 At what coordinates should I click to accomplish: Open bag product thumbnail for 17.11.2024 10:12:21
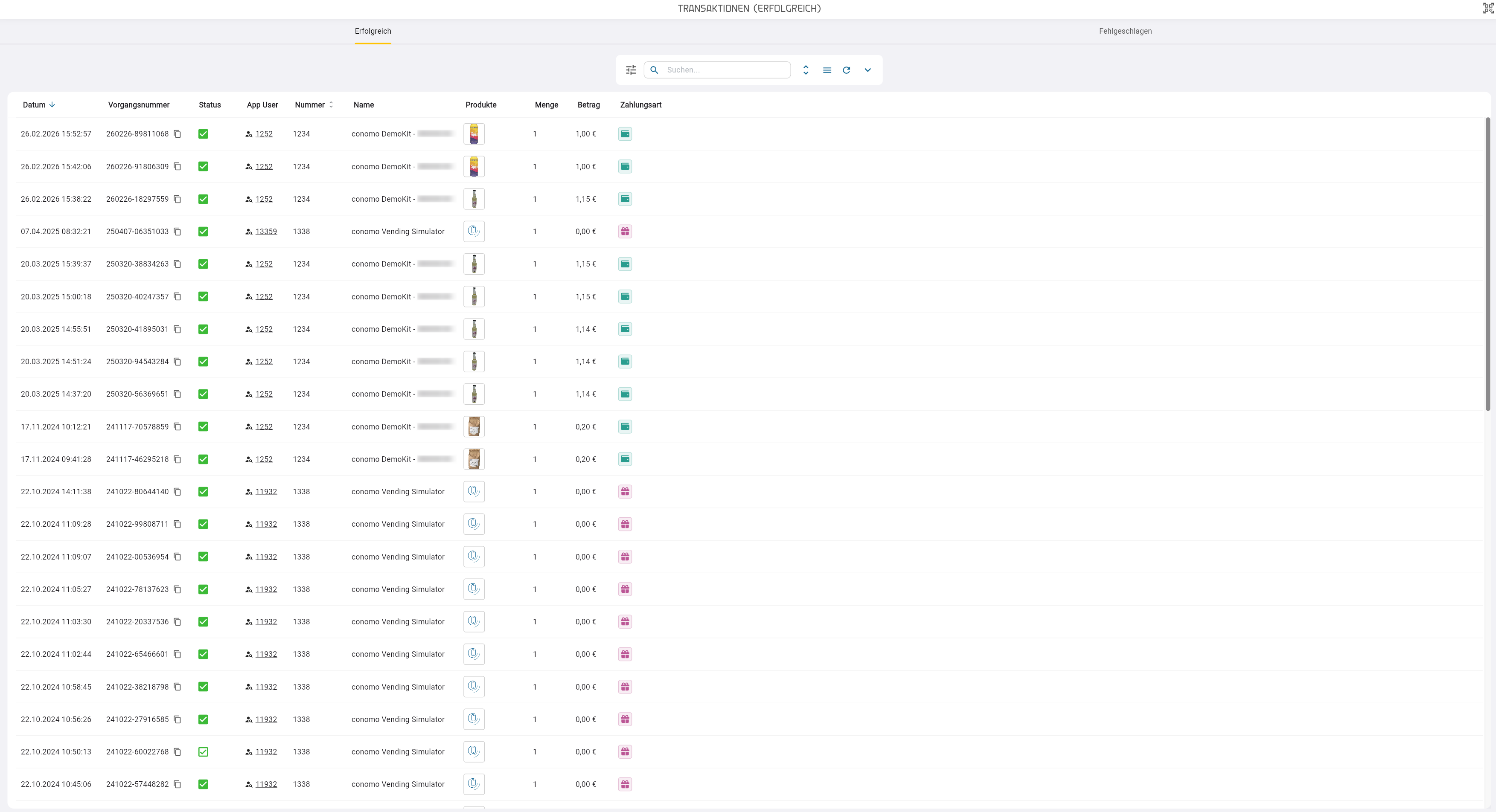coord(474,426)
